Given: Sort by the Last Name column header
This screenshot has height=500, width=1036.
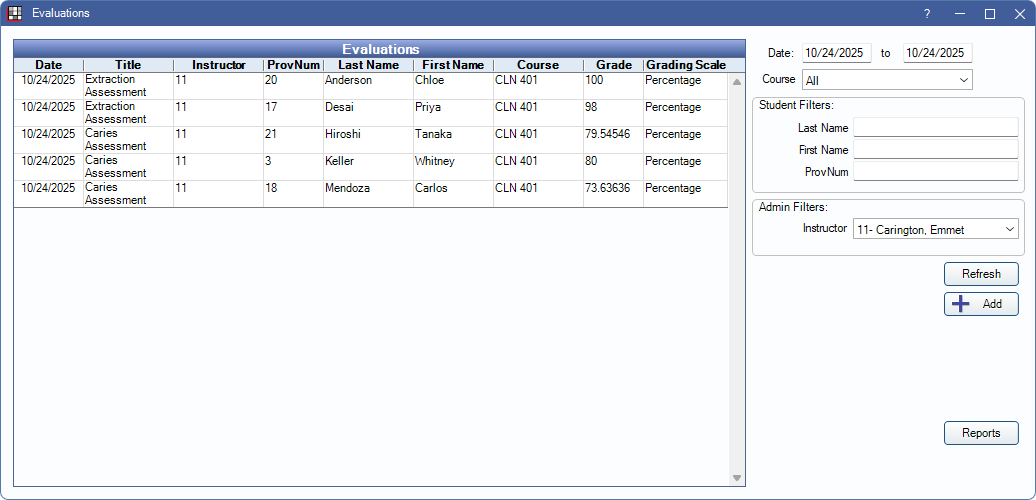Looking at the screenshot, I should coord(368,65).
